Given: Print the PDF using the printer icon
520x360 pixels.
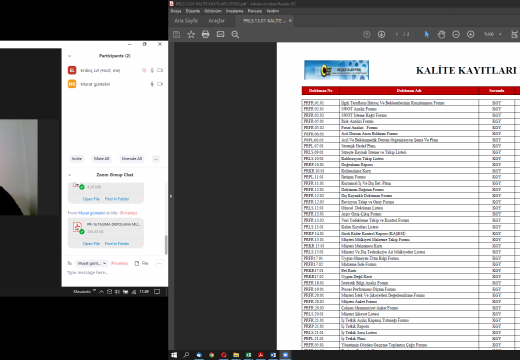Looking at the screenshot, I should pyautogui.click(x=205, y=34).
